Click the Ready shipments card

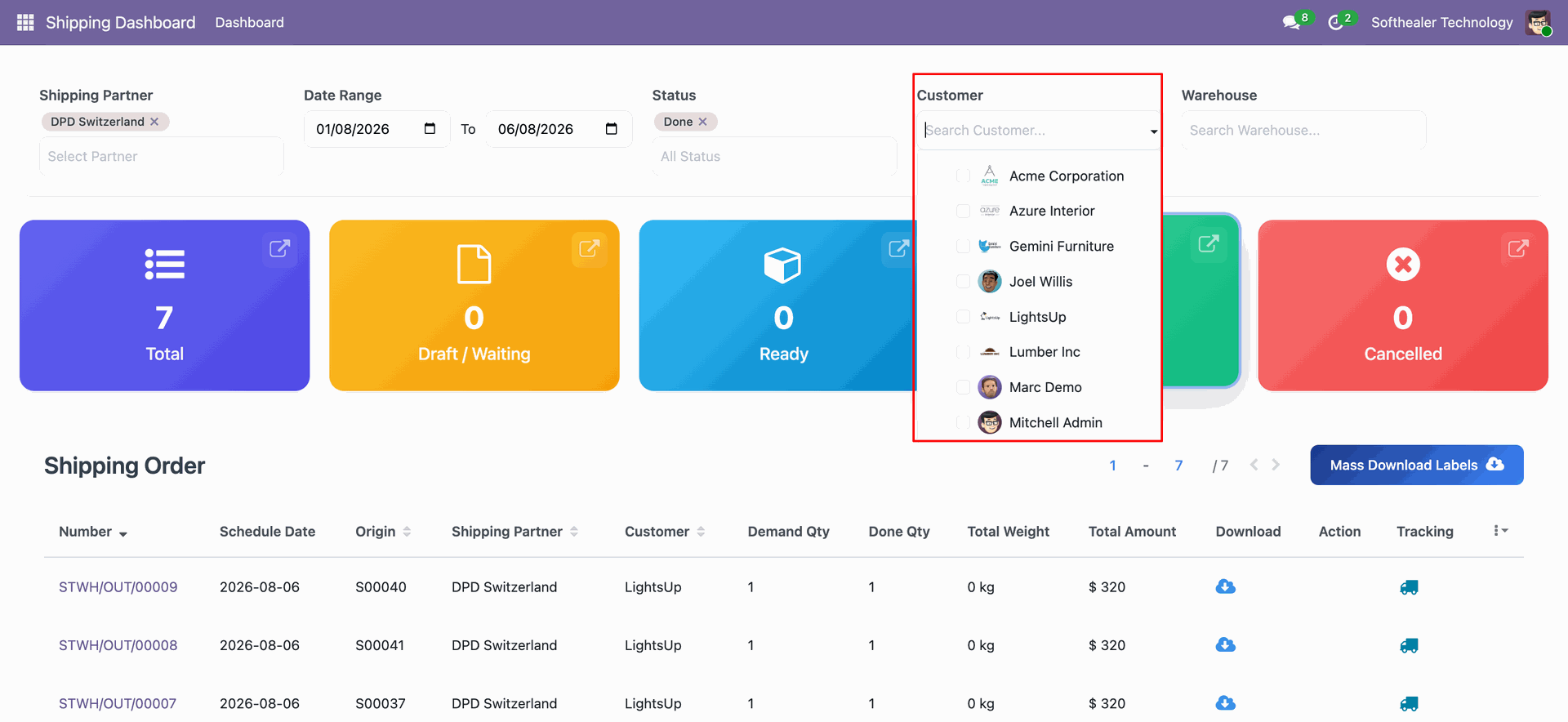(x=776, y=305)
